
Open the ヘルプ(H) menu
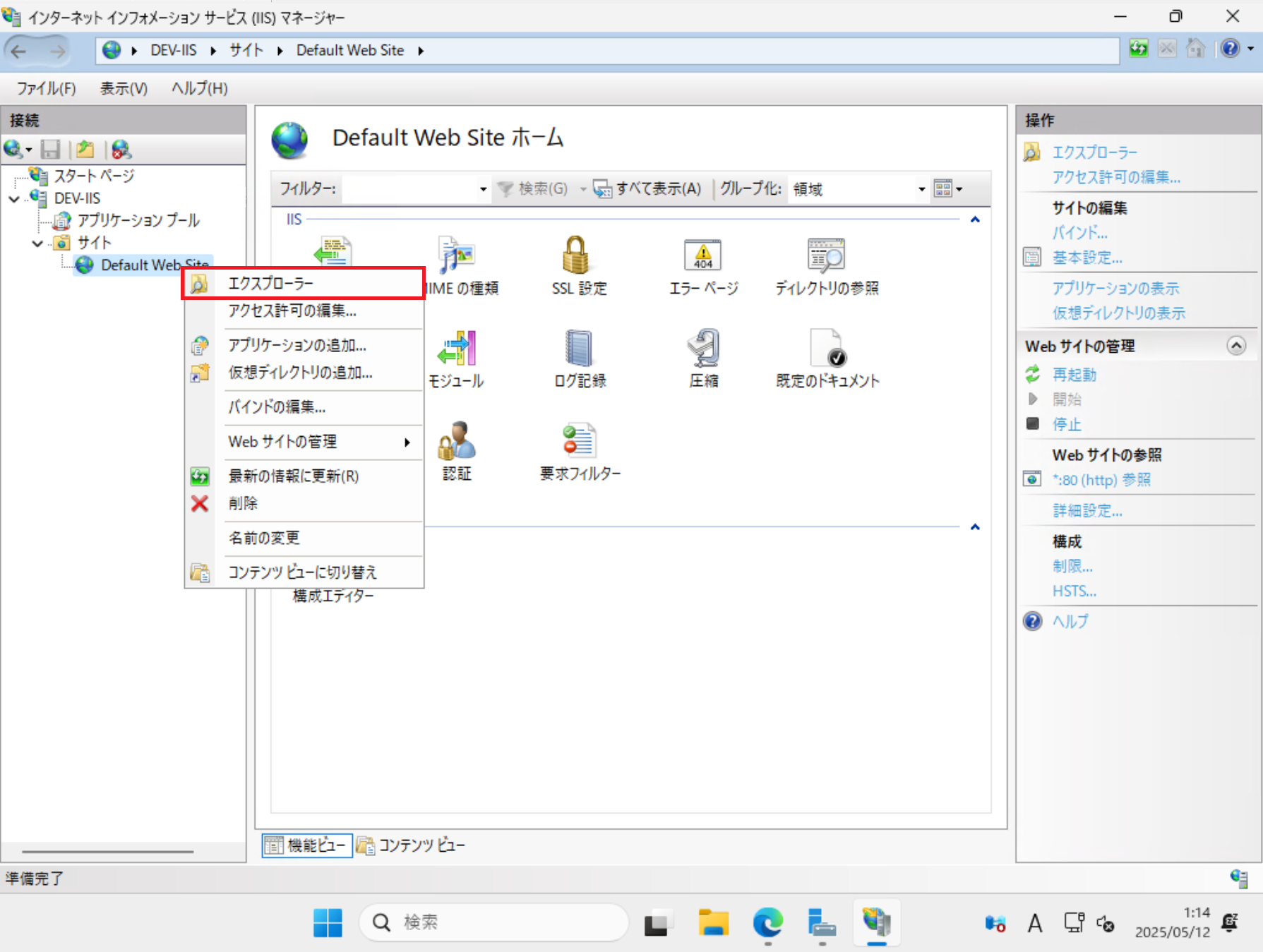[x=200, y=88]
